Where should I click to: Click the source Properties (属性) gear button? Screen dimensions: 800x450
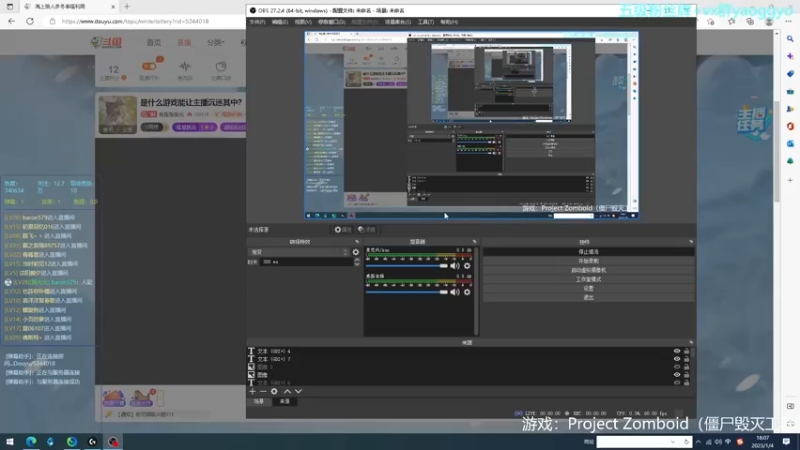(x=343, y=230)
